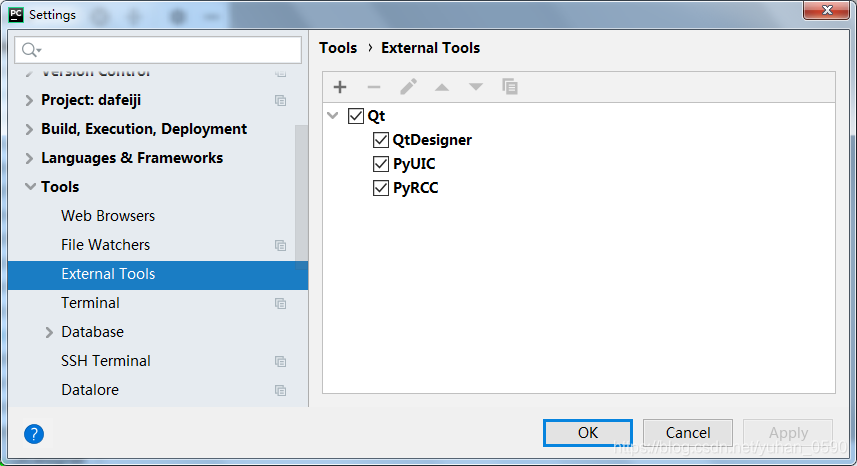This screenshot has width=857, height=466.
Task: Move tool up with the up arrow icon
Action: click(x=442, y=87)
